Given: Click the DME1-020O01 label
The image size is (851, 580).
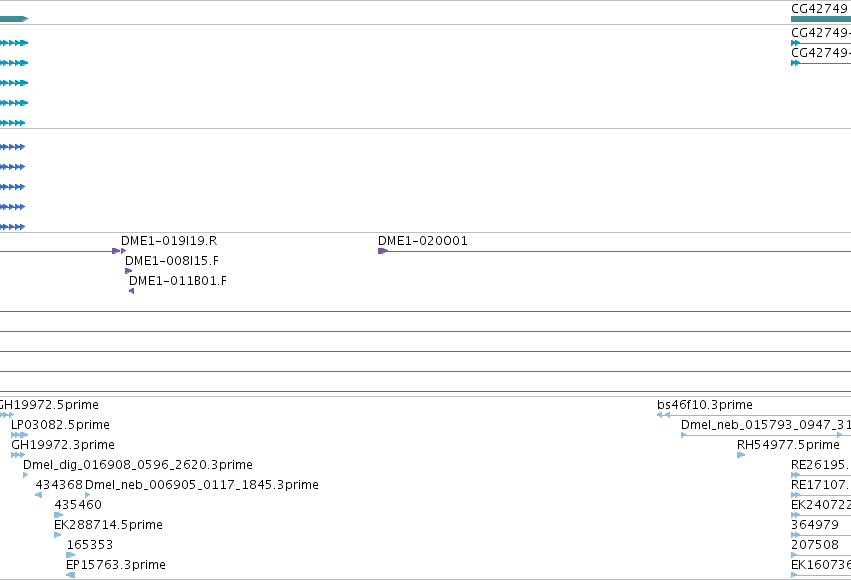Looking at the screenshot, I should click(x=423, y=241).
